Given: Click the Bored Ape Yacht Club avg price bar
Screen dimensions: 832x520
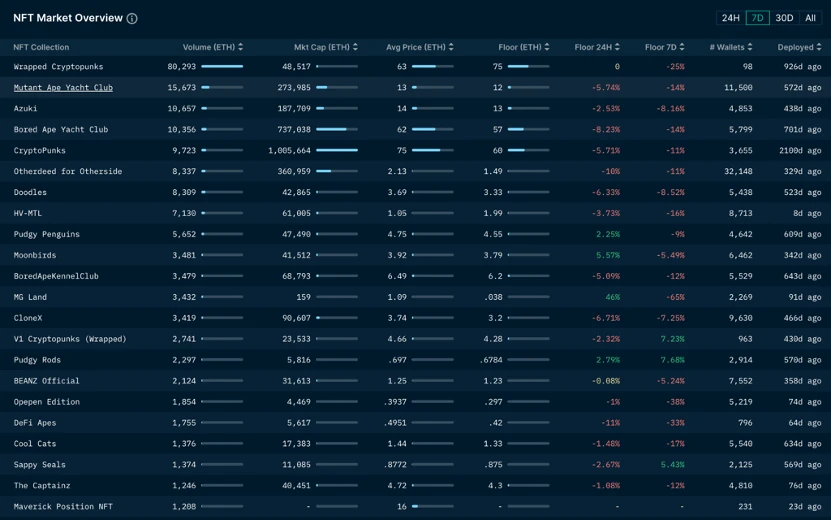Looking at the screenshot, I should pyautogui.click(x=432, y=129).
